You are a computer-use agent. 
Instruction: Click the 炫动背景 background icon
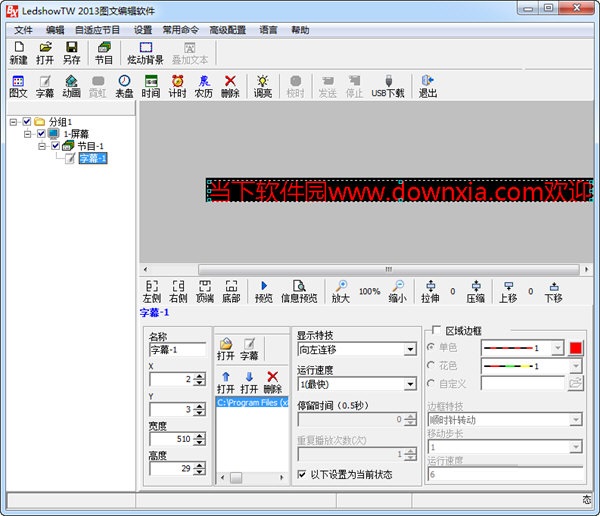(x=145, y=53)
